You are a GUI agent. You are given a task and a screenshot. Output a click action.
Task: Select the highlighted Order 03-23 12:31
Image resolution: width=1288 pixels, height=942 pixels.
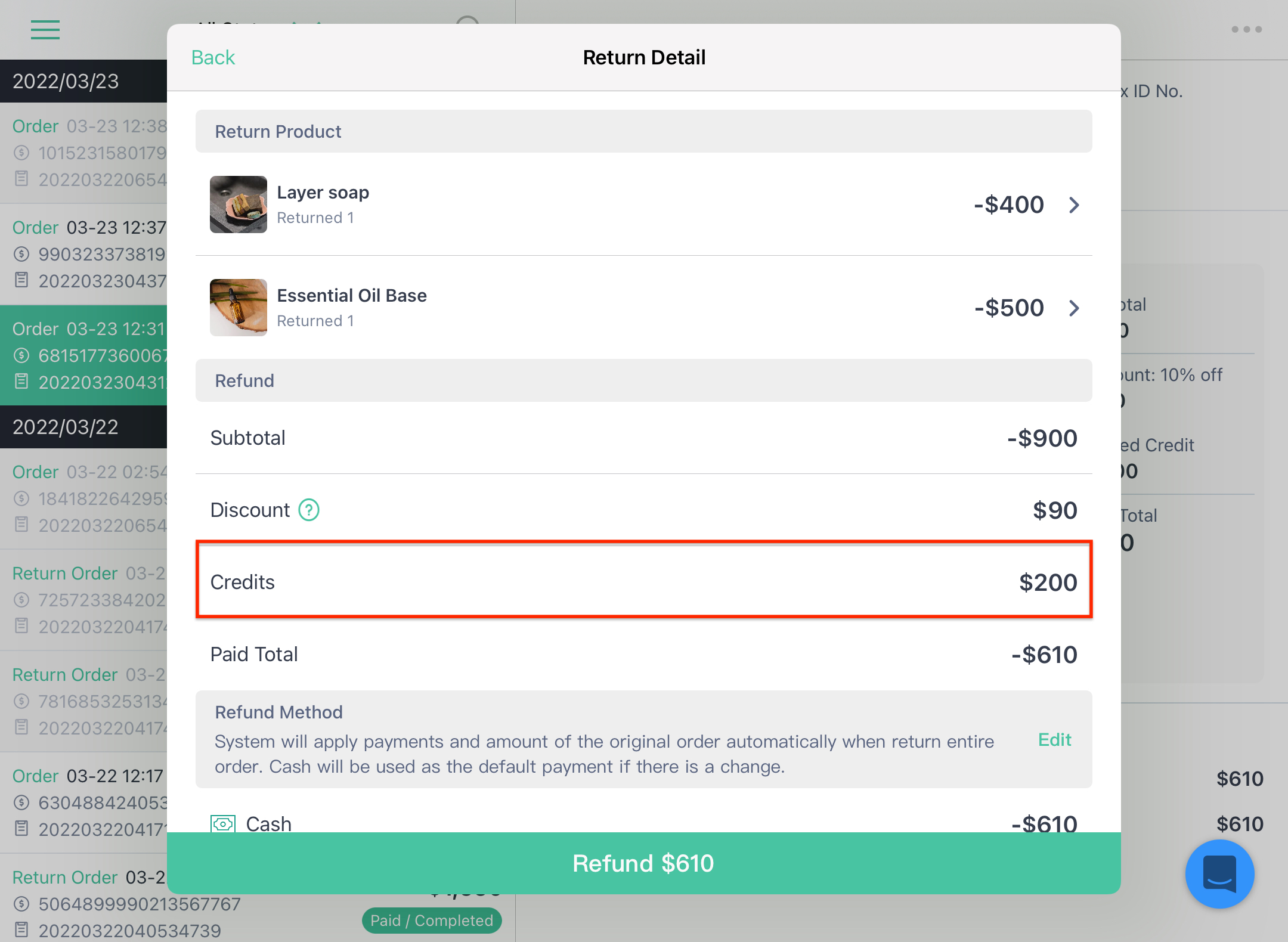coord(83,356)
